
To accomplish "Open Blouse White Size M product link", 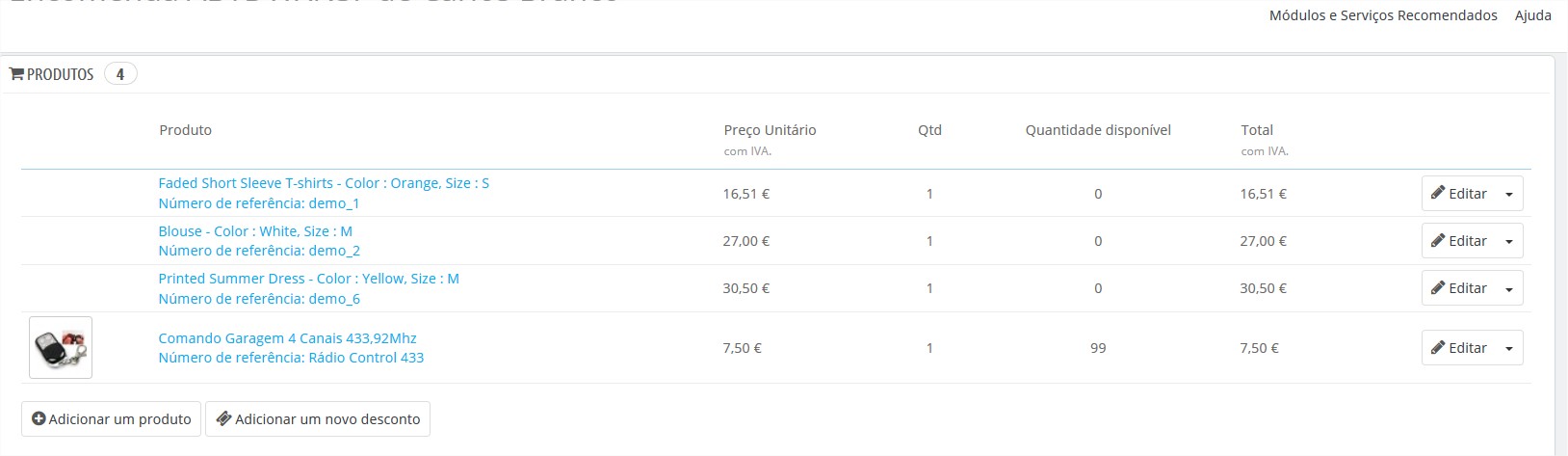I will pyautogui.click(x=255, y=231).
